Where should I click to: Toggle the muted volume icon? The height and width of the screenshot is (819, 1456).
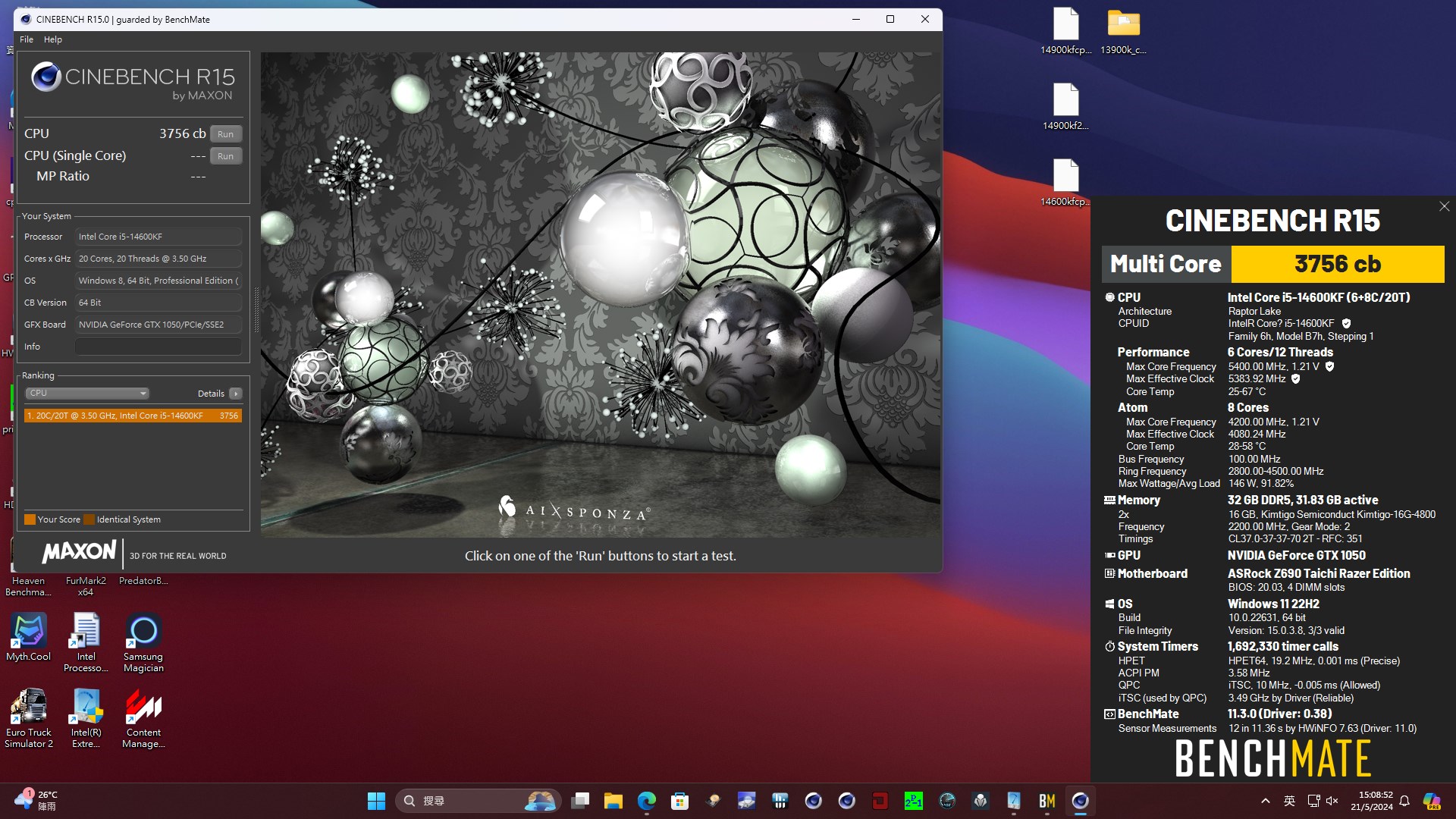tap(1332, 801)
